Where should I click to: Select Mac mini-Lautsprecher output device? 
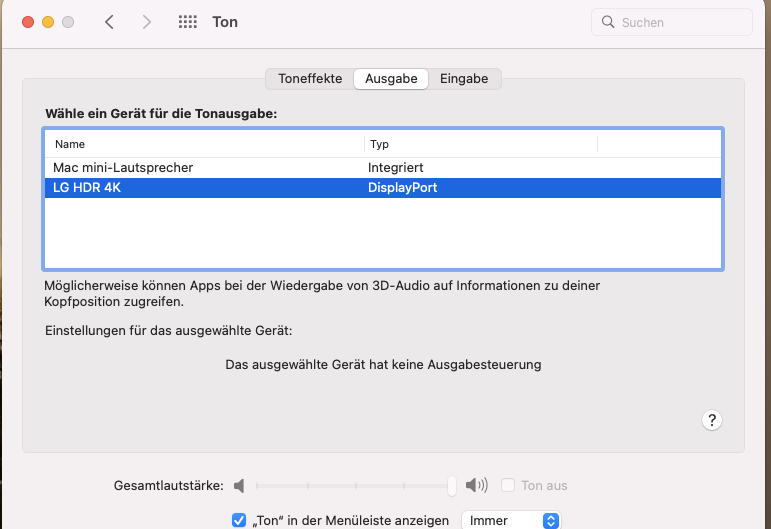pos(123,168)
